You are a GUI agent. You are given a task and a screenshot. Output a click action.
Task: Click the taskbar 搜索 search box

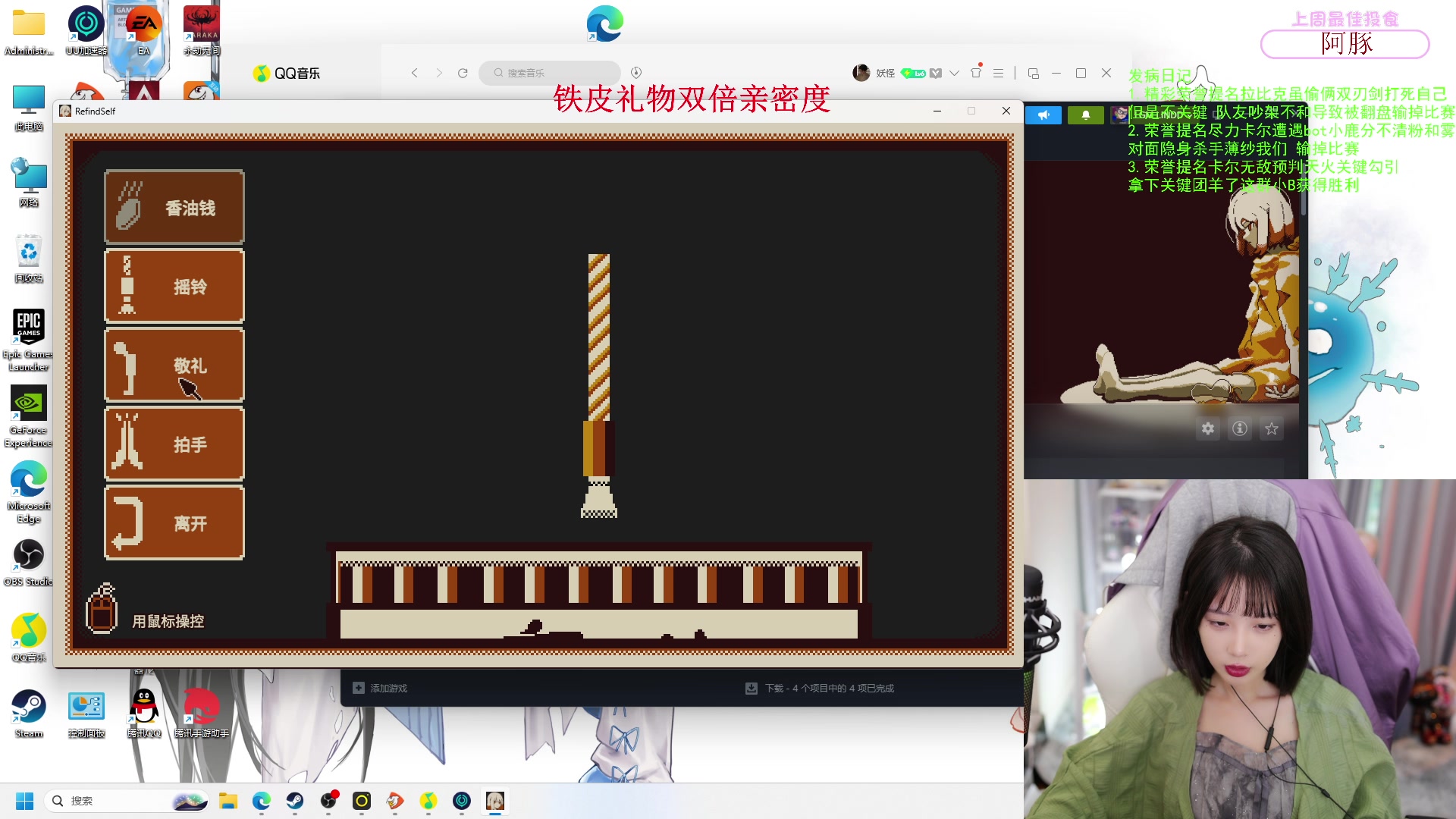tap(127, 801)
